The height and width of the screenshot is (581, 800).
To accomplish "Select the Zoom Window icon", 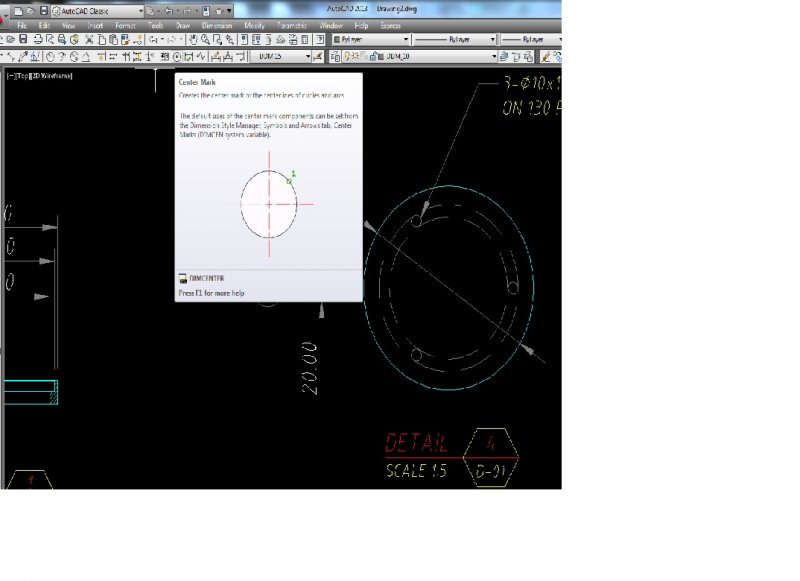I will click(x=217, y=39).
